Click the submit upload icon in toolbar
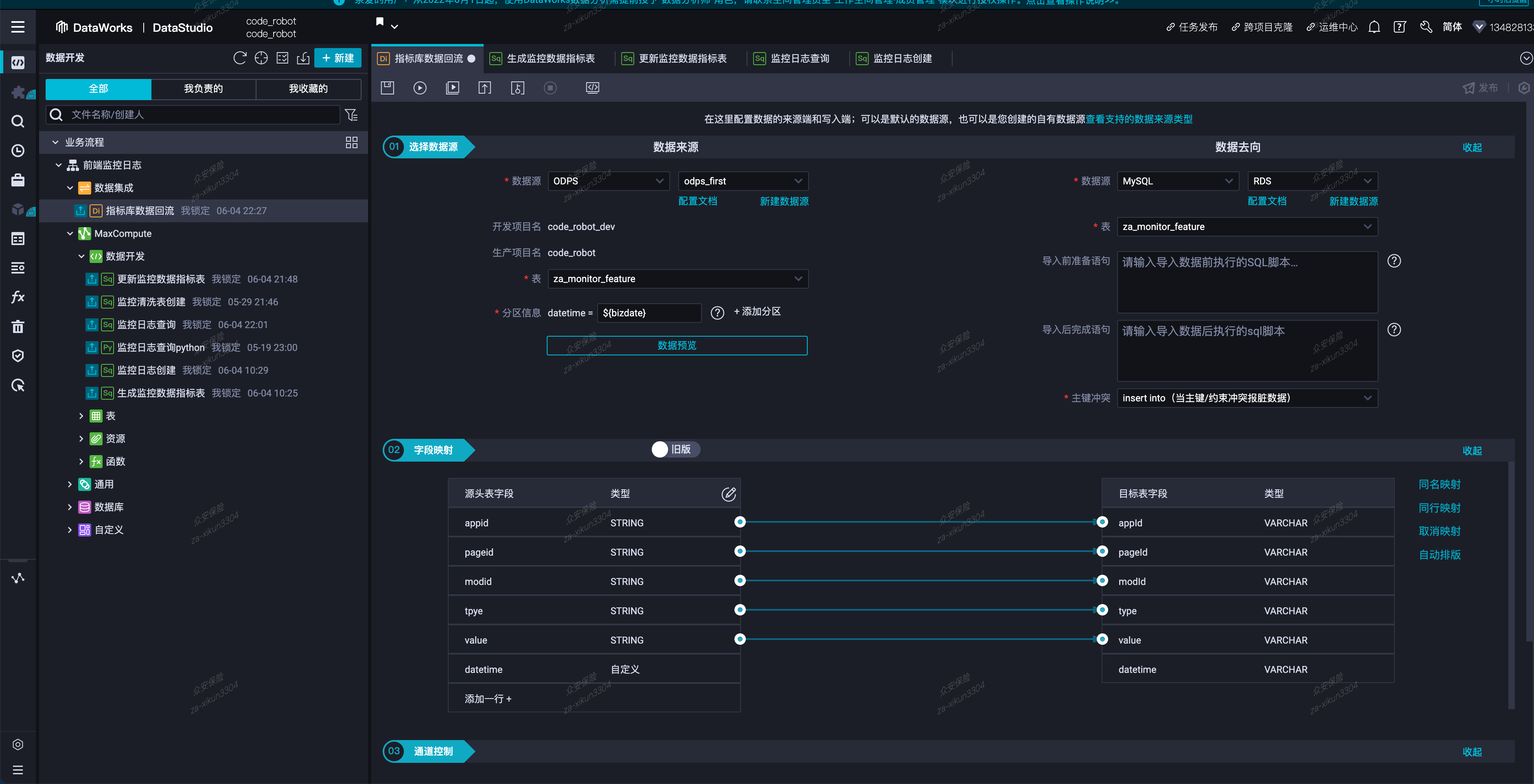 click(485, 88)
